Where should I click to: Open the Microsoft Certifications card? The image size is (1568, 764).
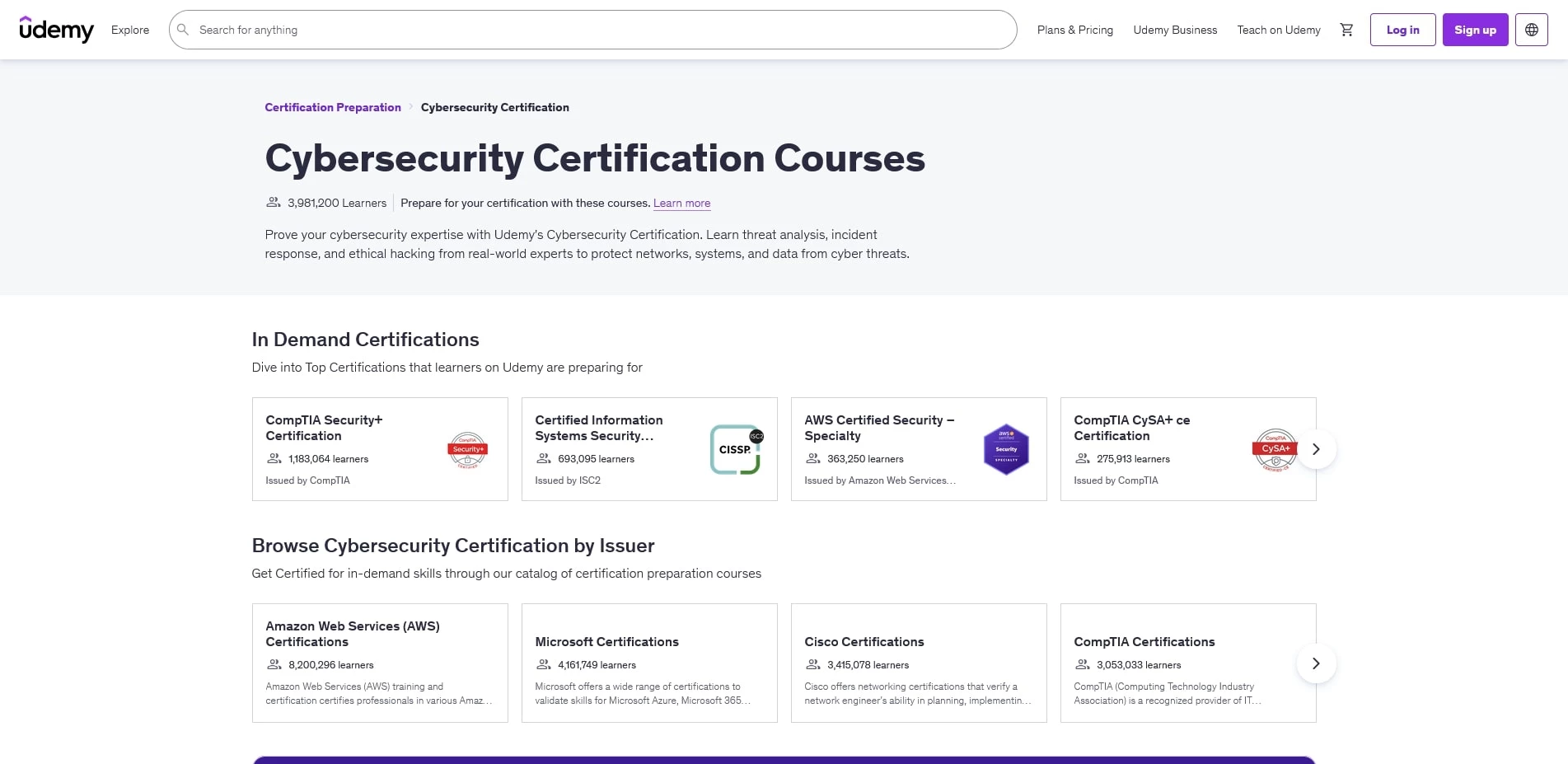point(649,663)
